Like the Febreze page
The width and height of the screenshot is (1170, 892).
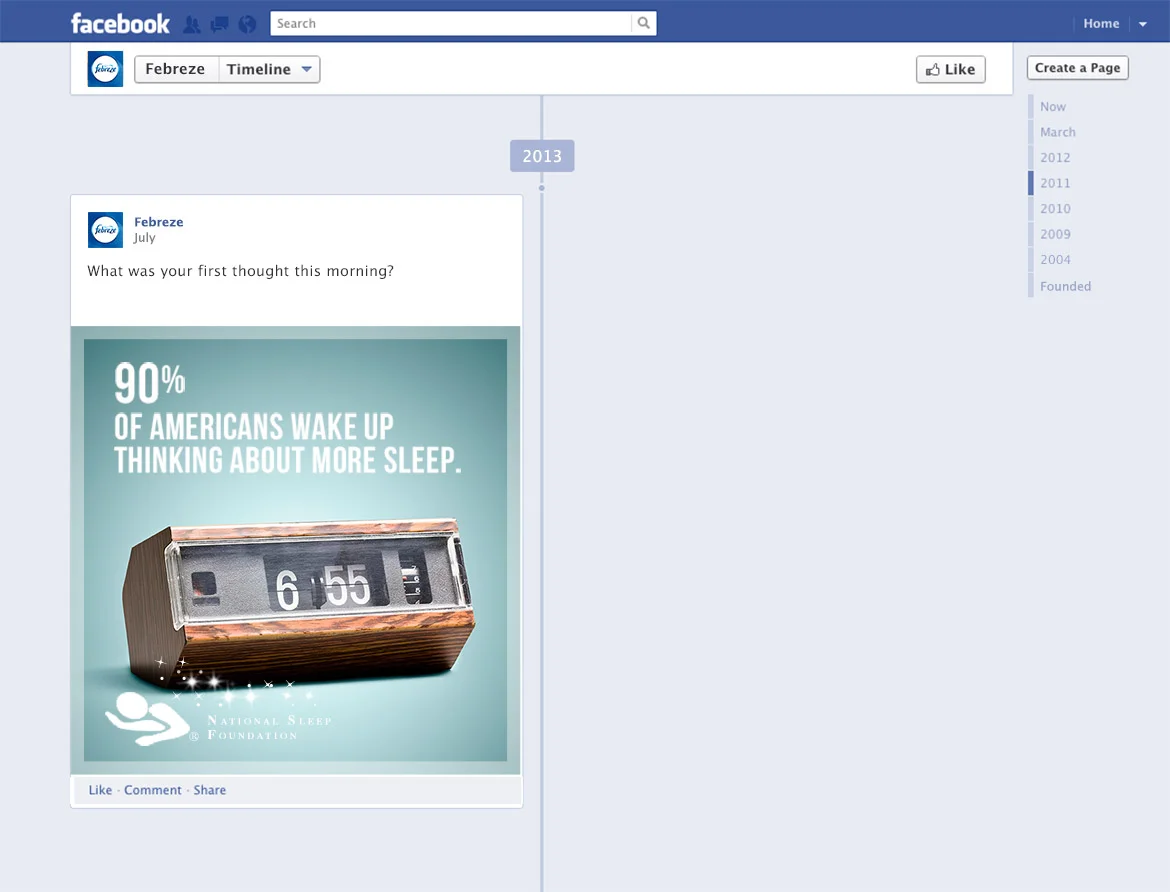pyautogui.click(x=950, y=69)
